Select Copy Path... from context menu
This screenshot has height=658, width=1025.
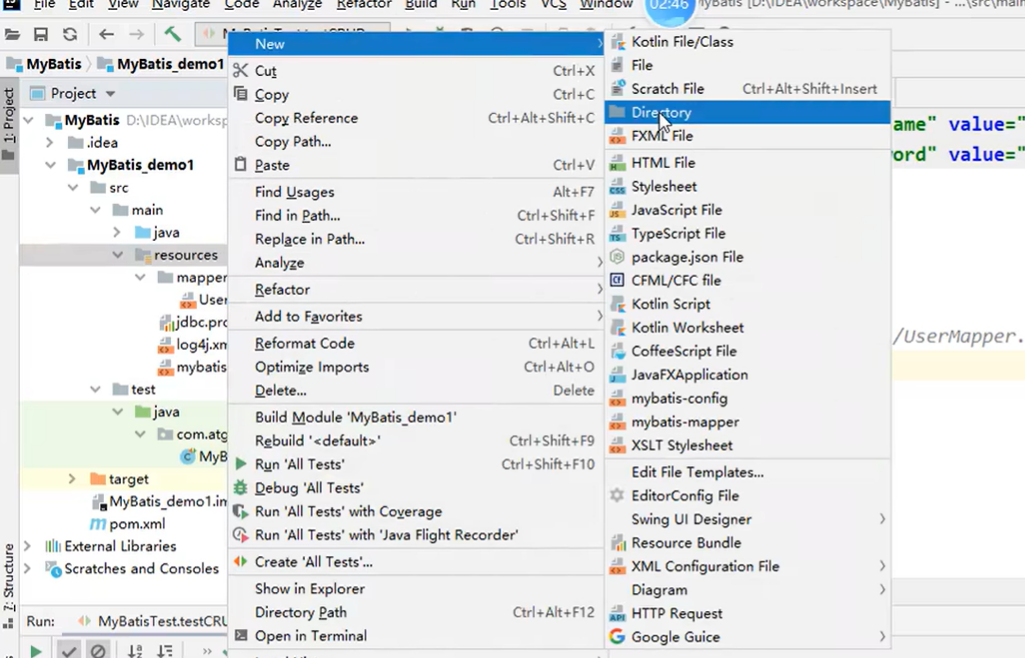[293, 142]
